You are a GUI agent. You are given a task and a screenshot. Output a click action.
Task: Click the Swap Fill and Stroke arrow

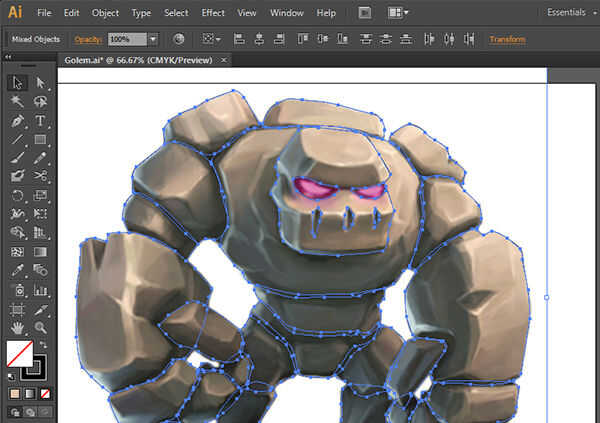(x=43, y=345)
